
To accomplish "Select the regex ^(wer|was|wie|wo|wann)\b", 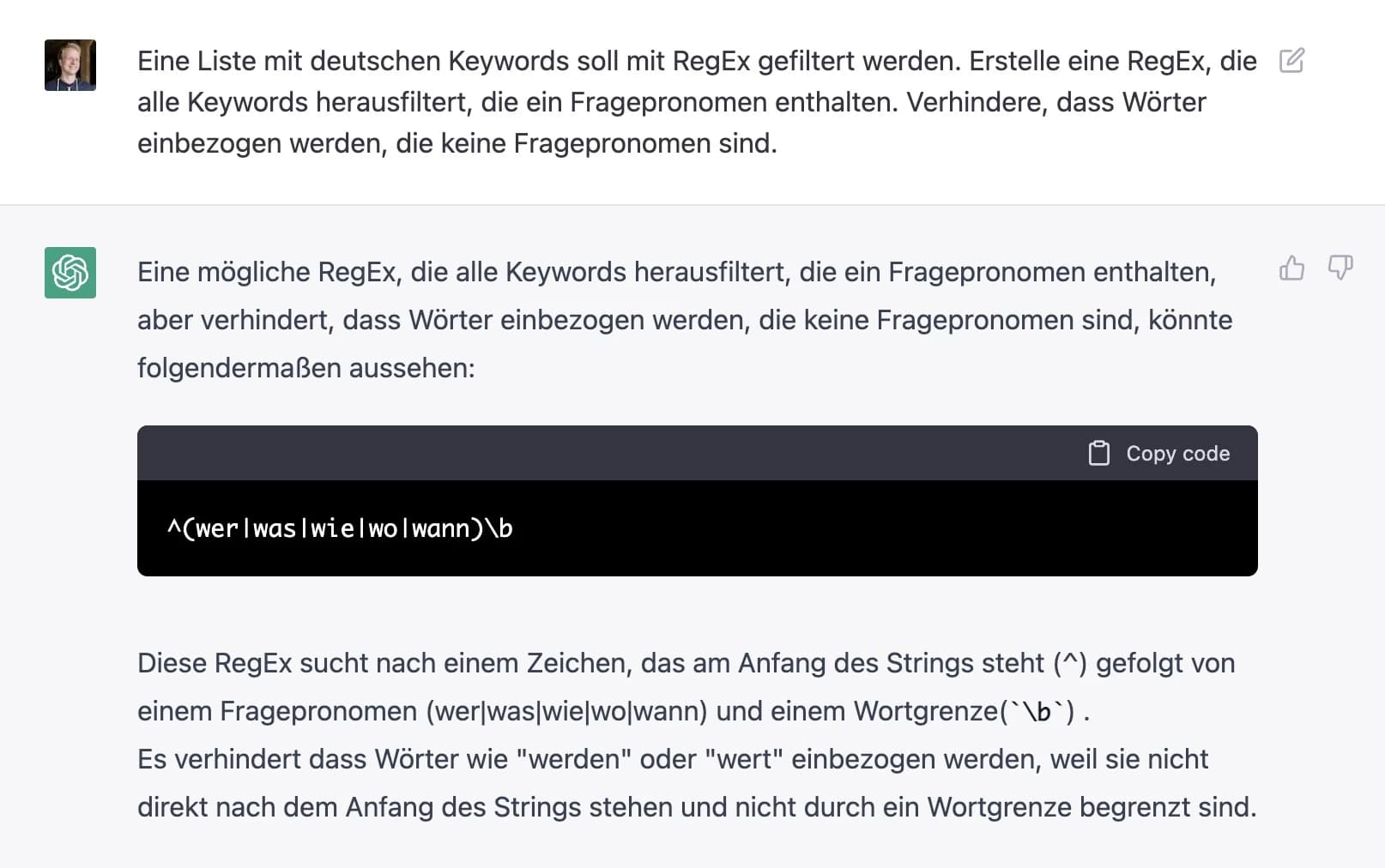I will [340, 528].
